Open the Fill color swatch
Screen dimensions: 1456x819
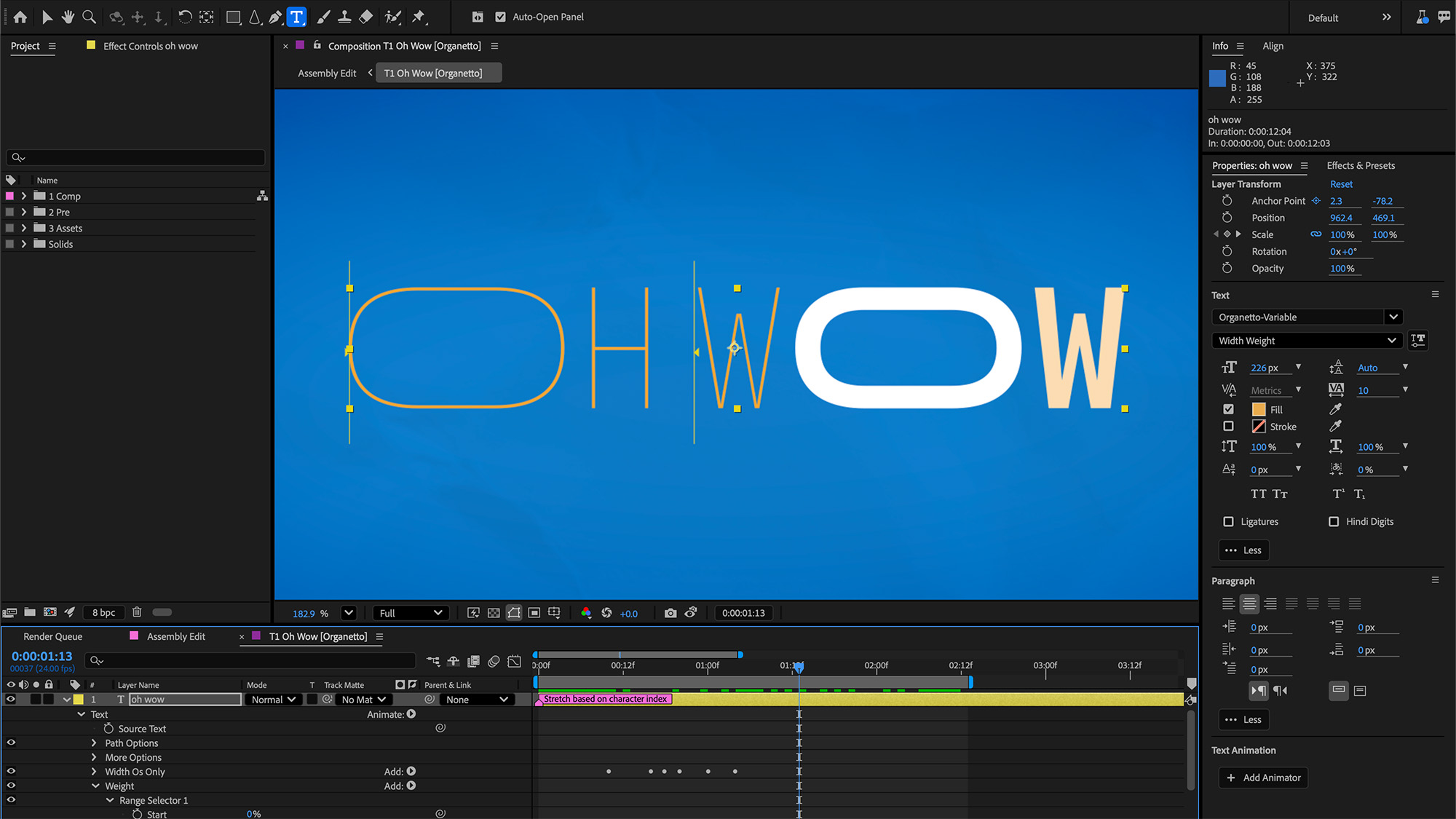[1259, 408]
